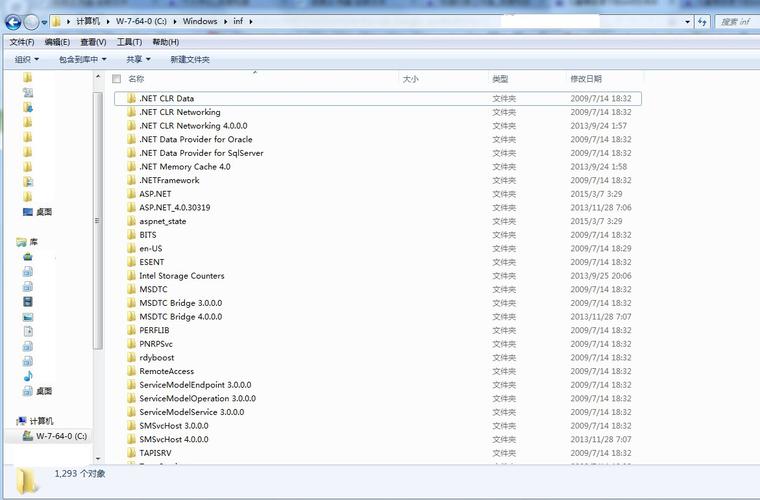760x500 pixels.
Task: Click the Back navigation arrow button
Action: point(13,22)
